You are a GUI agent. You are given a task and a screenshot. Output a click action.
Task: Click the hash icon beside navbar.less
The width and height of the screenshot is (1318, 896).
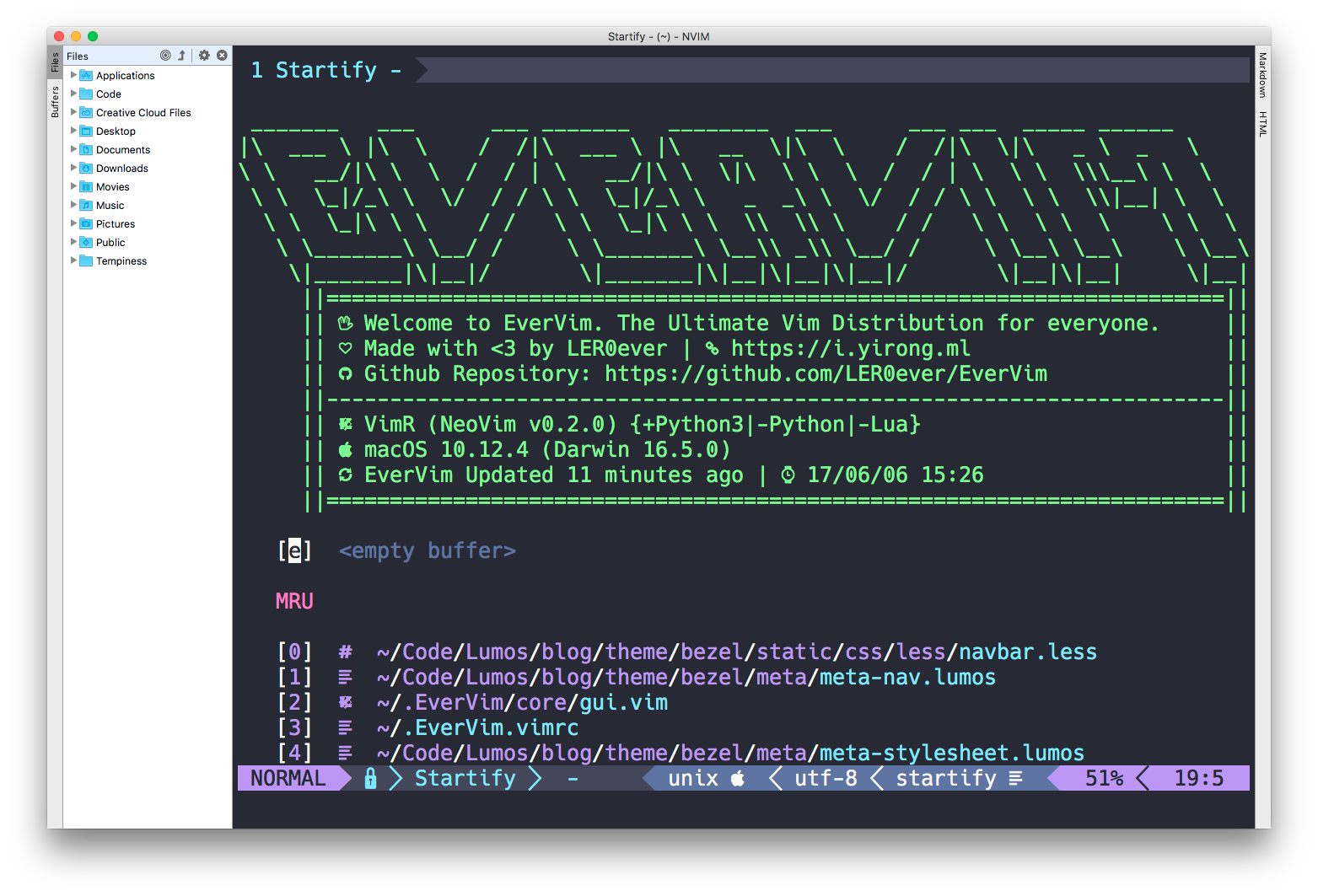point(345,652)
